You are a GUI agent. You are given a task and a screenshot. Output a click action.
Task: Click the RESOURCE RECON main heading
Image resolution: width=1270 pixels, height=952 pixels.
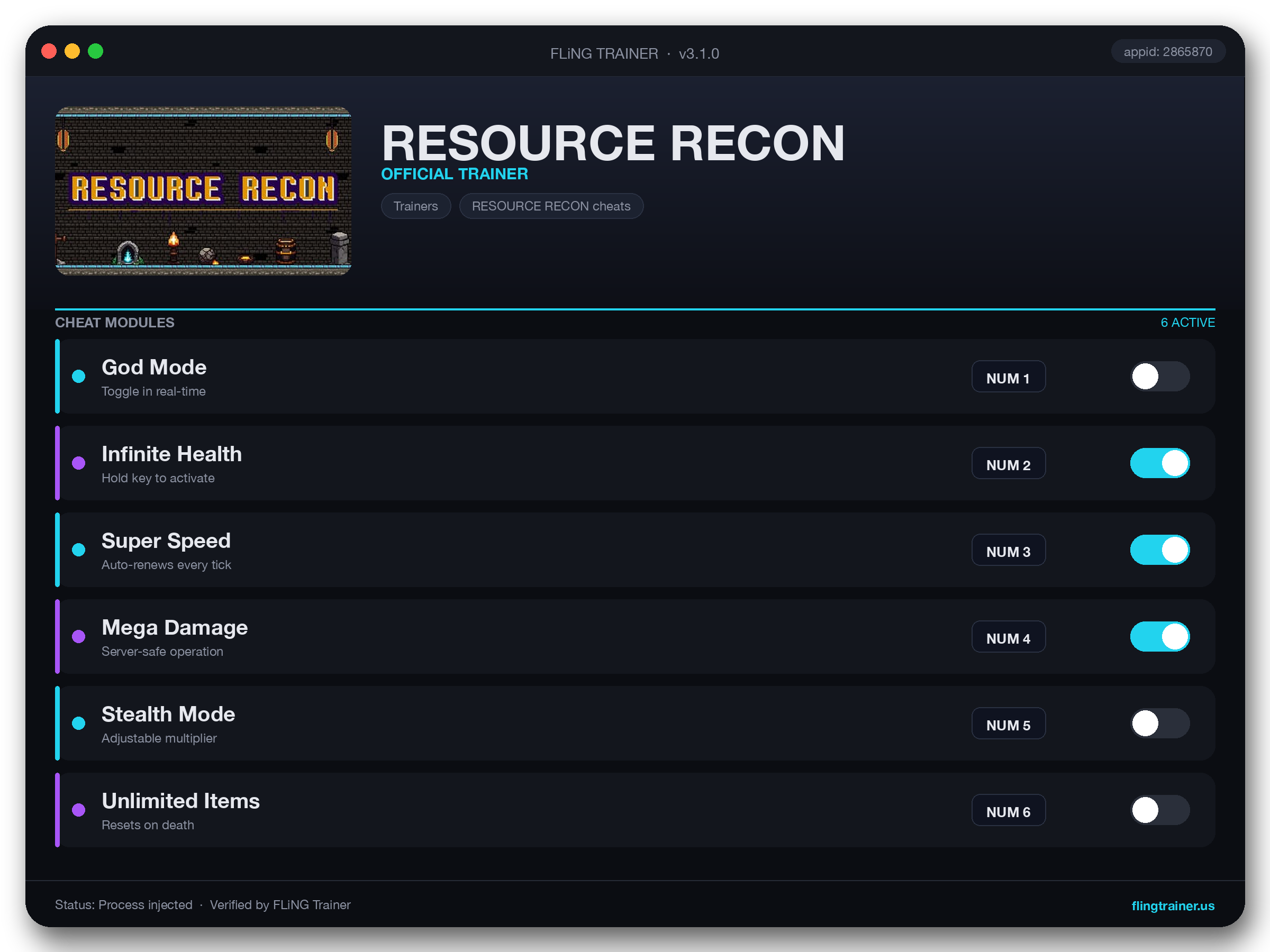[613, 143]
